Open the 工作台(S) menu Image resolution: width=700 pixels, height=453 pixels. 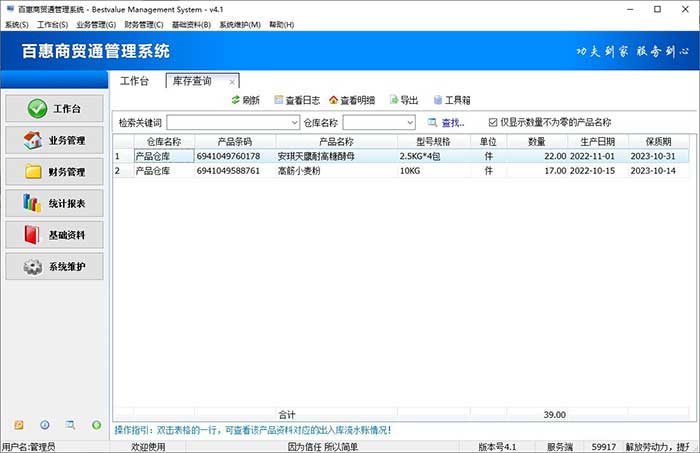53,25
